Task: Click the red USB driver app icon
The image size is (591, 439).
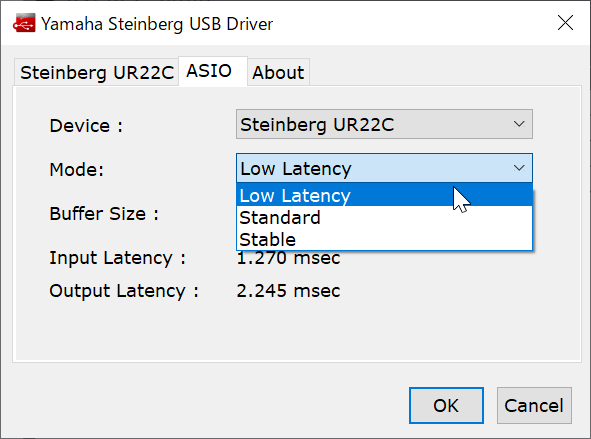Action: click(24, 23)
